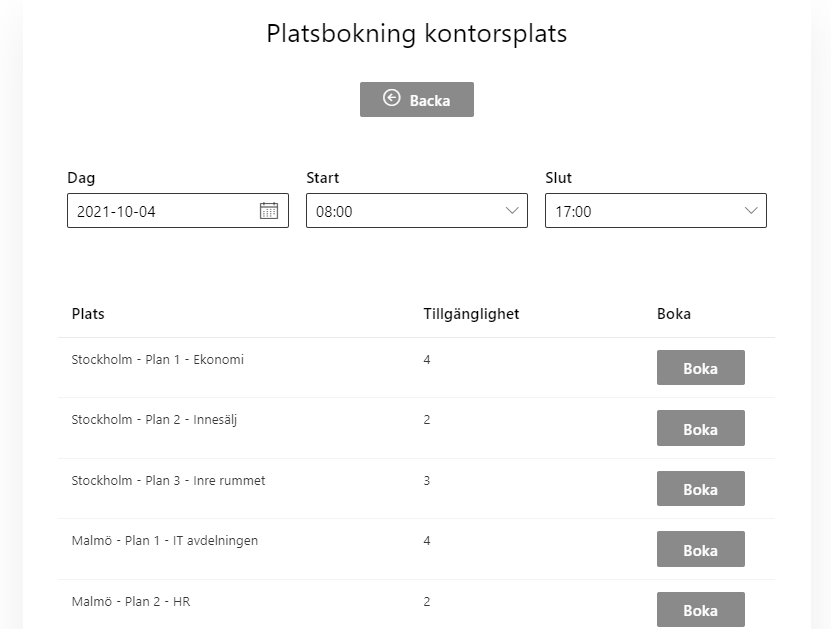
Task: Open the Slut dropdown showing 17:00
Action: click(656, 210)
